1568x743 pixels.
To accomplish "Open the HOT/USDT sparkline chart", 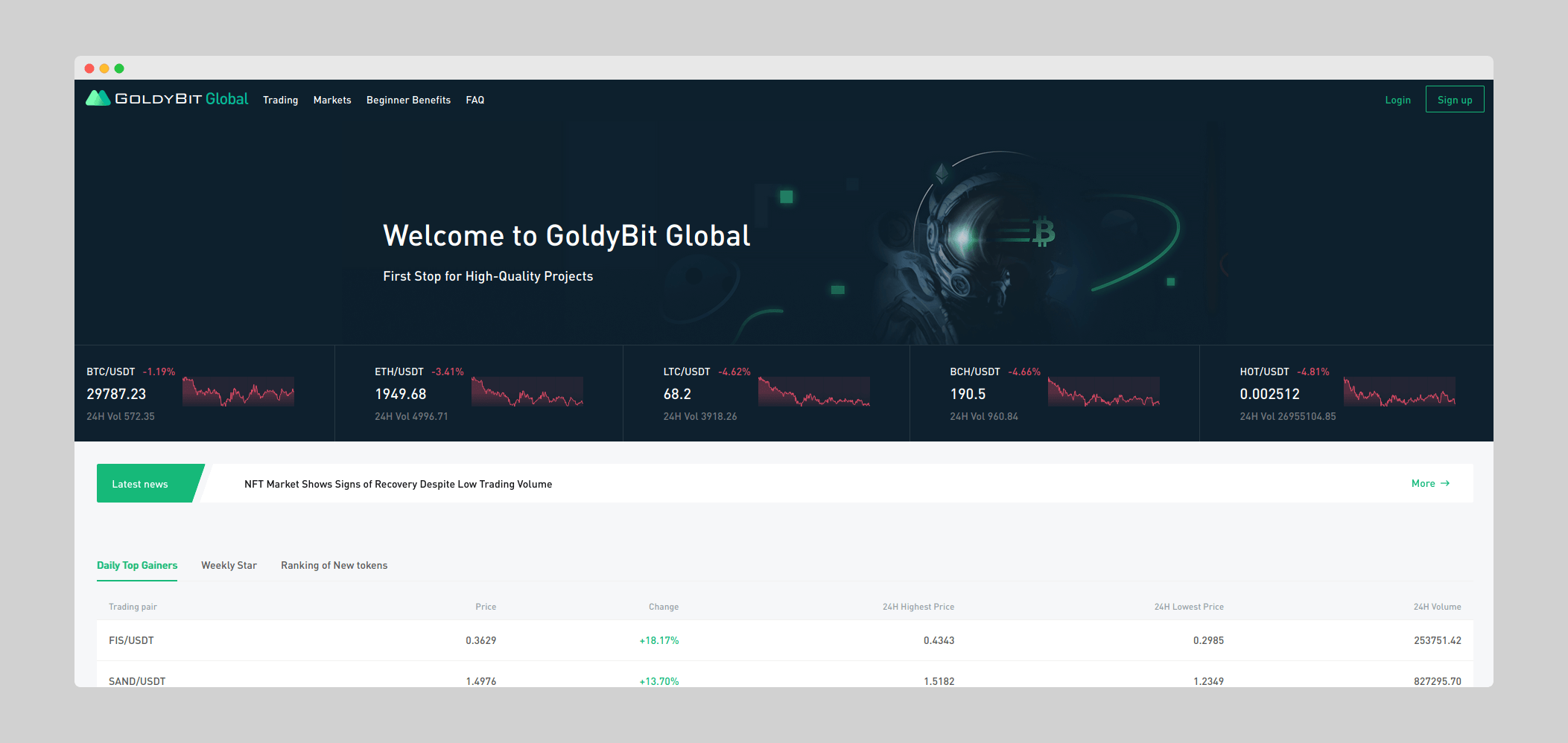I will pos(1399,392).
